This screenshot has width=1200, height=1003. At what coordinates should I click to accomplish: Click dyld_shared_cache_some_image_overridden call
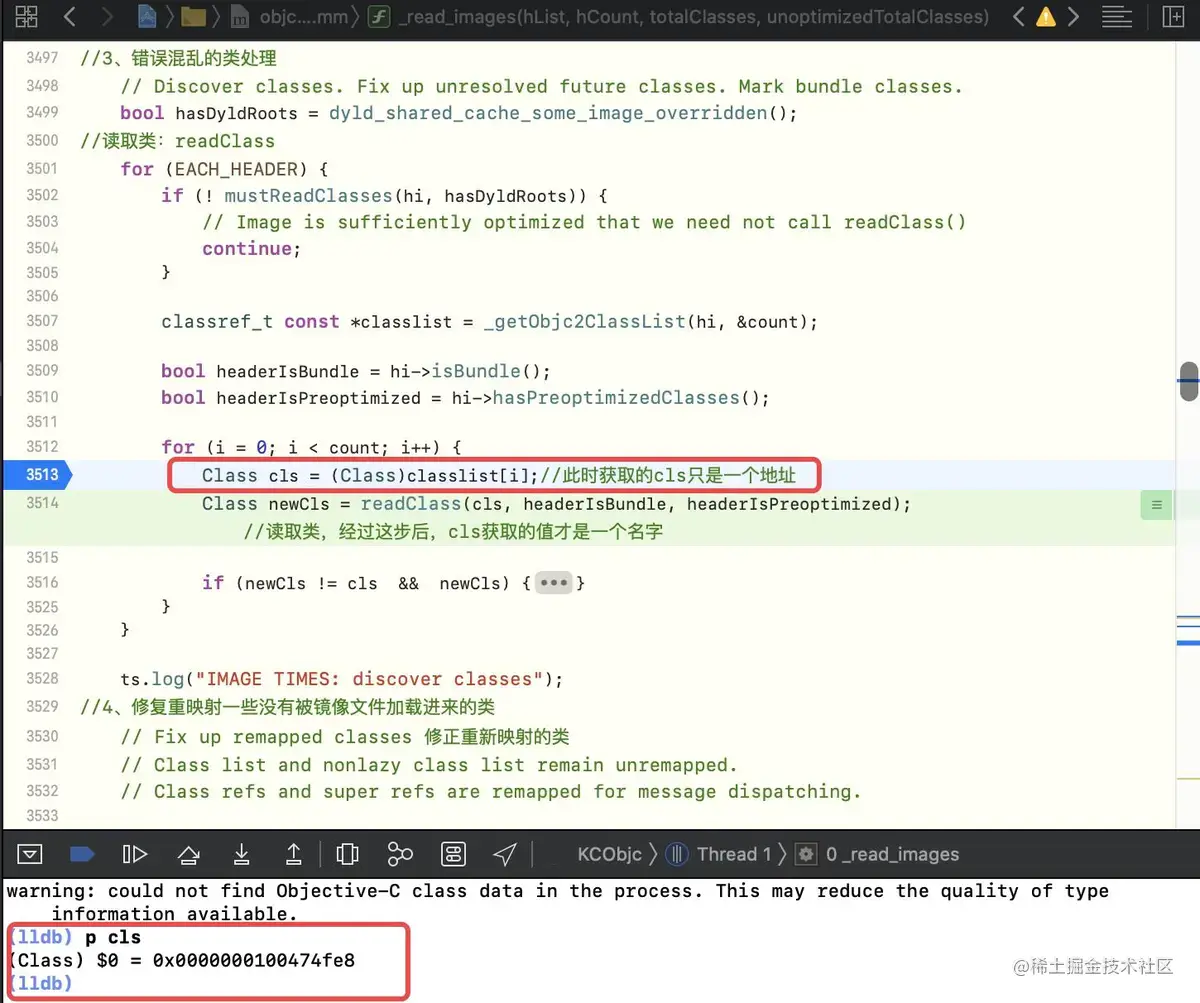coord(548,113)
